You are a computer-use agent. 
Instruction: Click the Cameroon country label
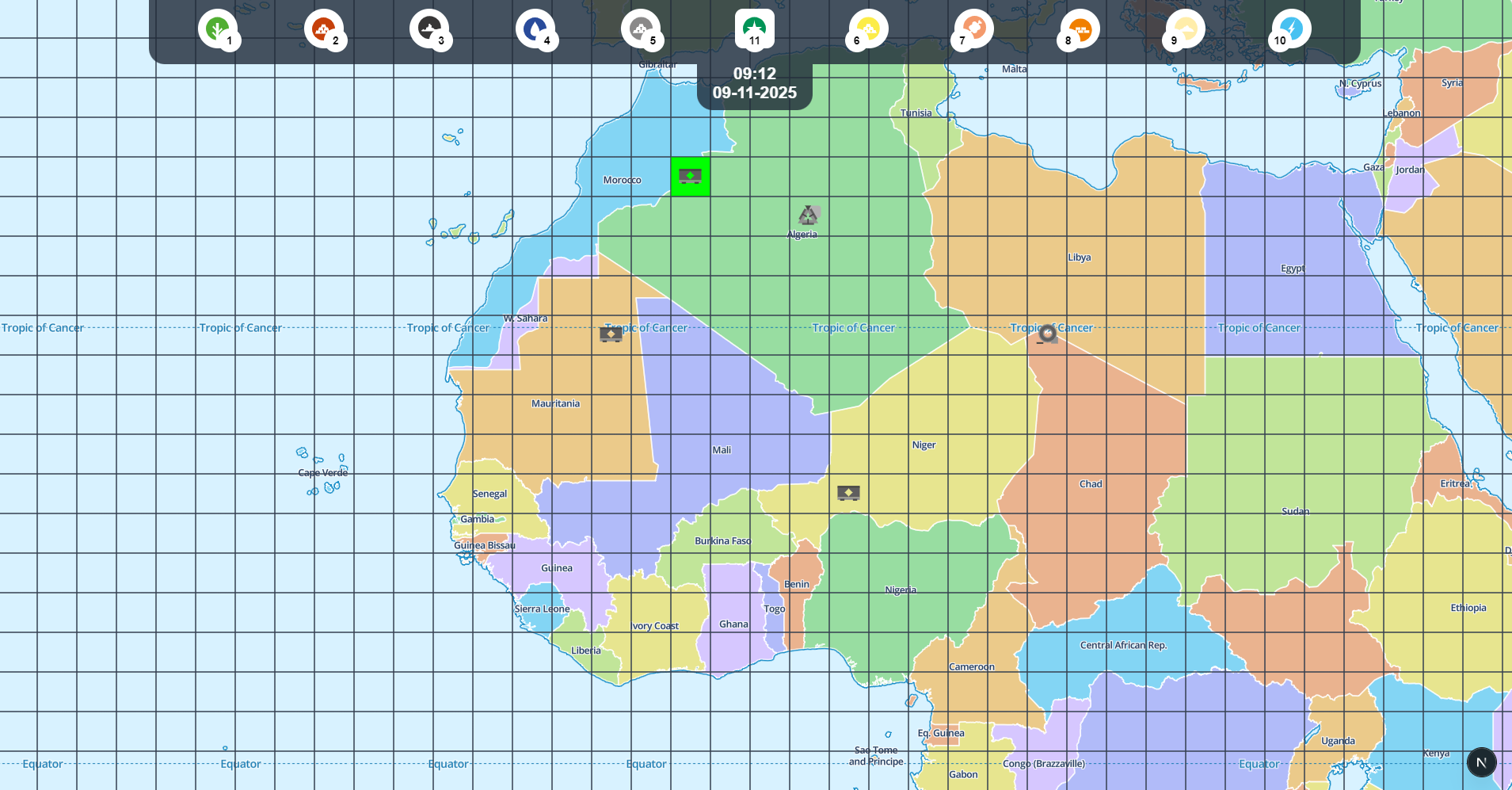tap(972, 667)
